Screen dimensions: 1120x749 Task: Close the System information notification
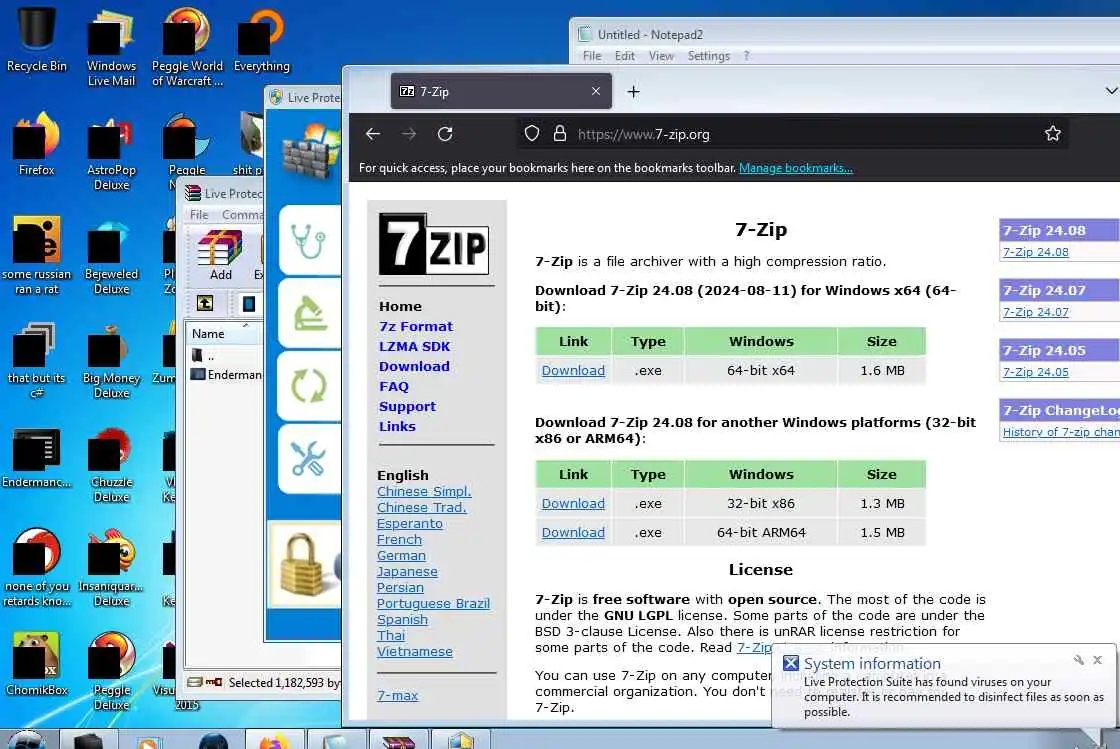(x=1098, y=660)
